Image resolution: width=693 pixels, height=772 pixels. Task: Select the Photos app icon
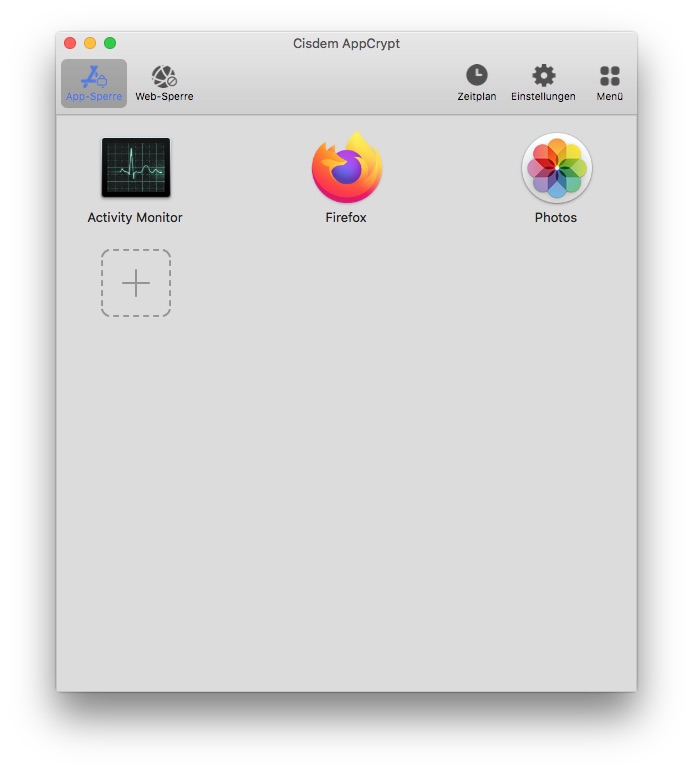pyautogui.click(x=556, y=168)
